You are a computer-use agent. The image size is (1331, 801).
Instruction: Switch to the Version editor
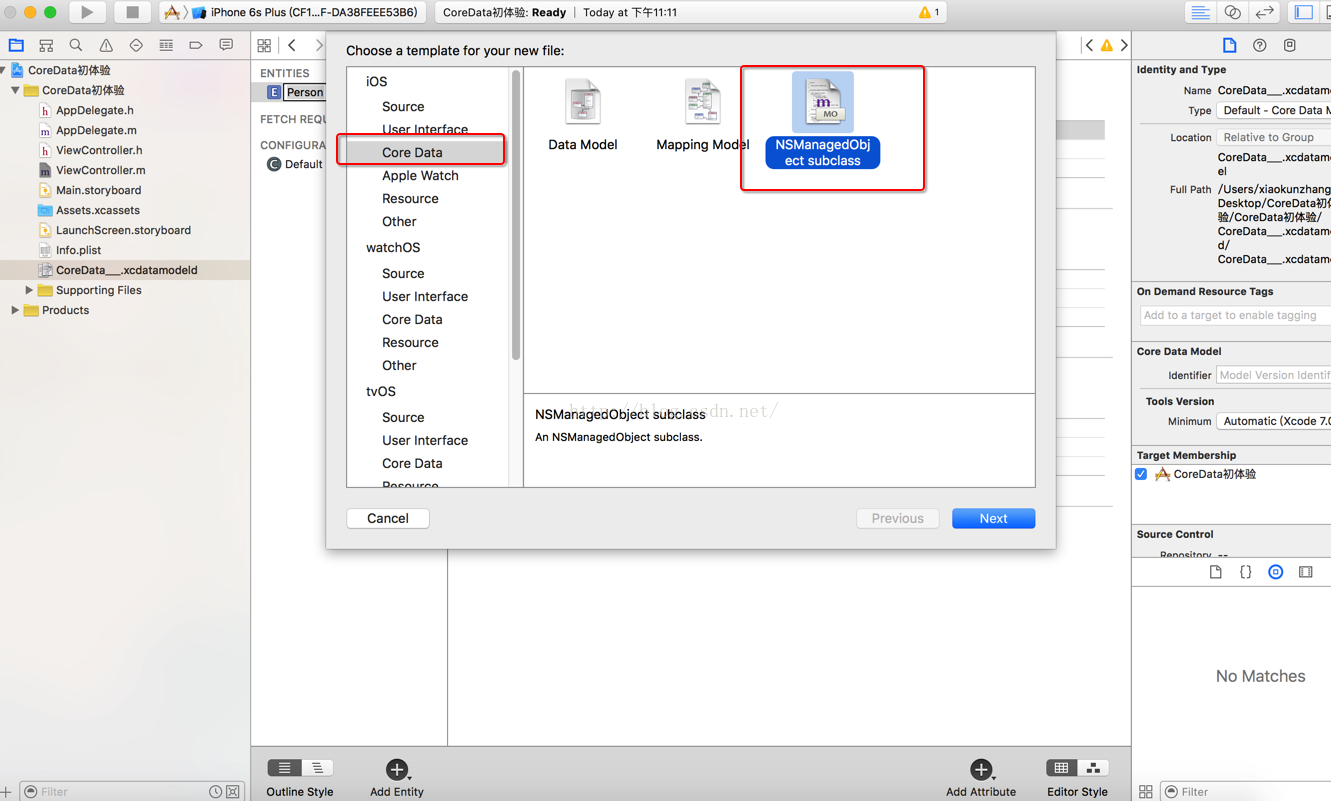coord(1265,13)
